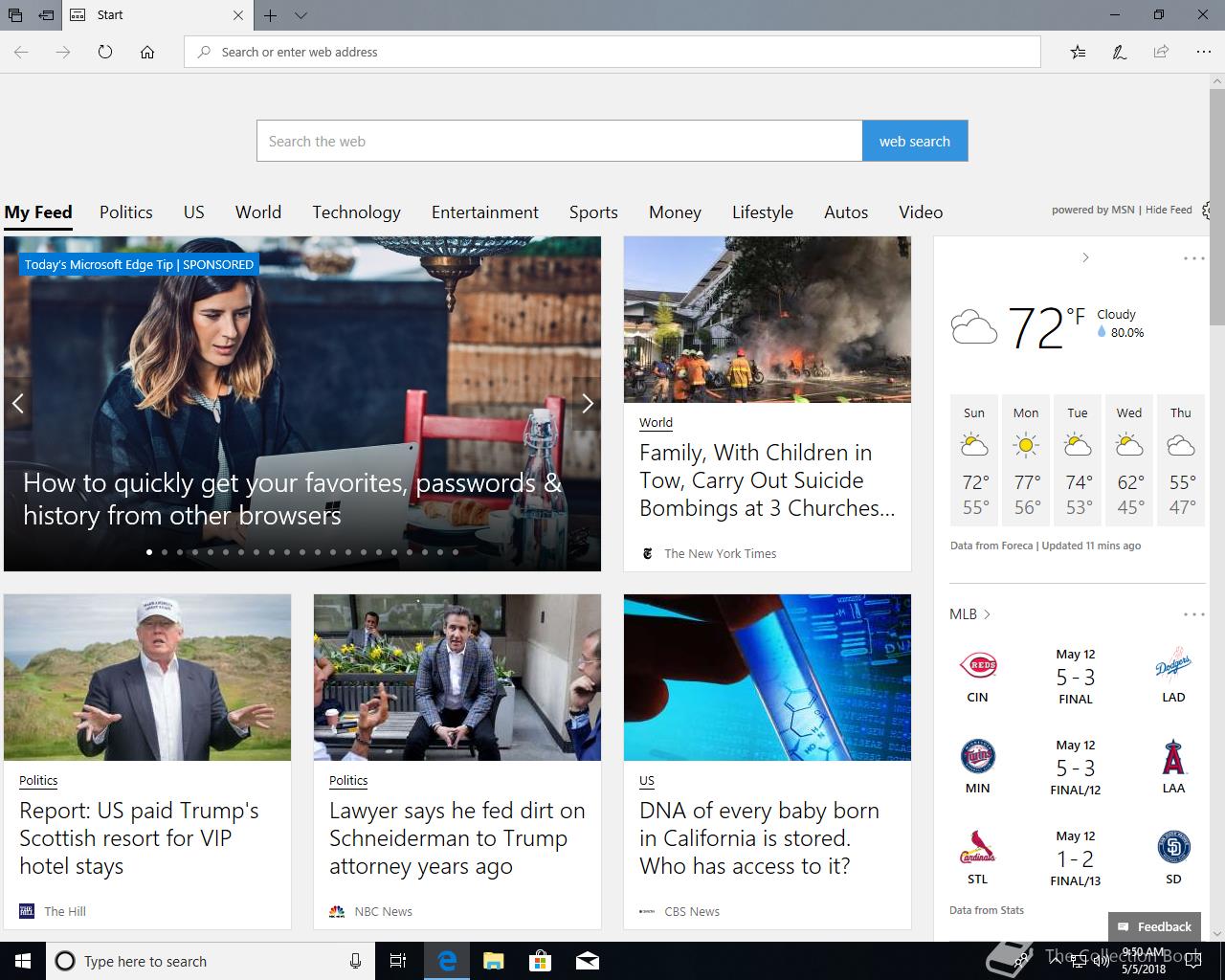1225x980 pixels.
Task: Open Suicide Bombings at 3 Churches article
Action: [x=768, y=480]
